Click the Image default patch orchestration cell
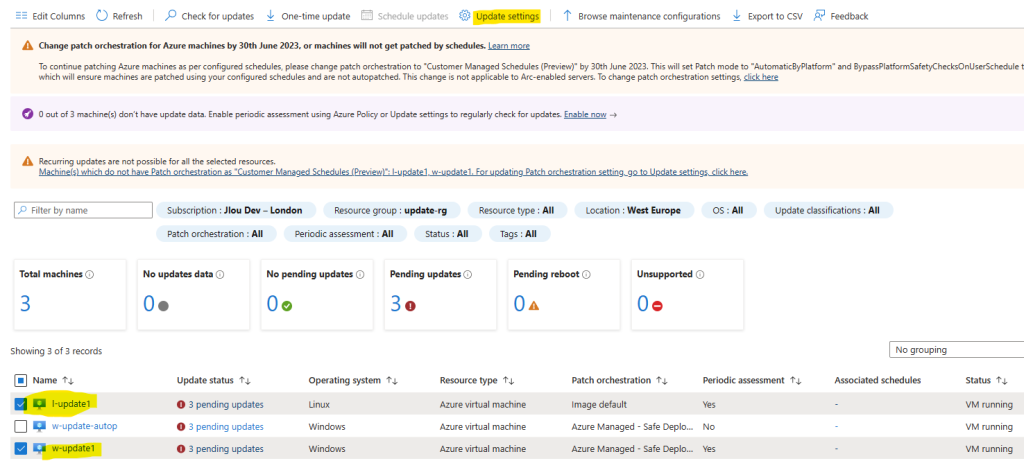The image size is (1024, 461). click(x=599, y=405)
